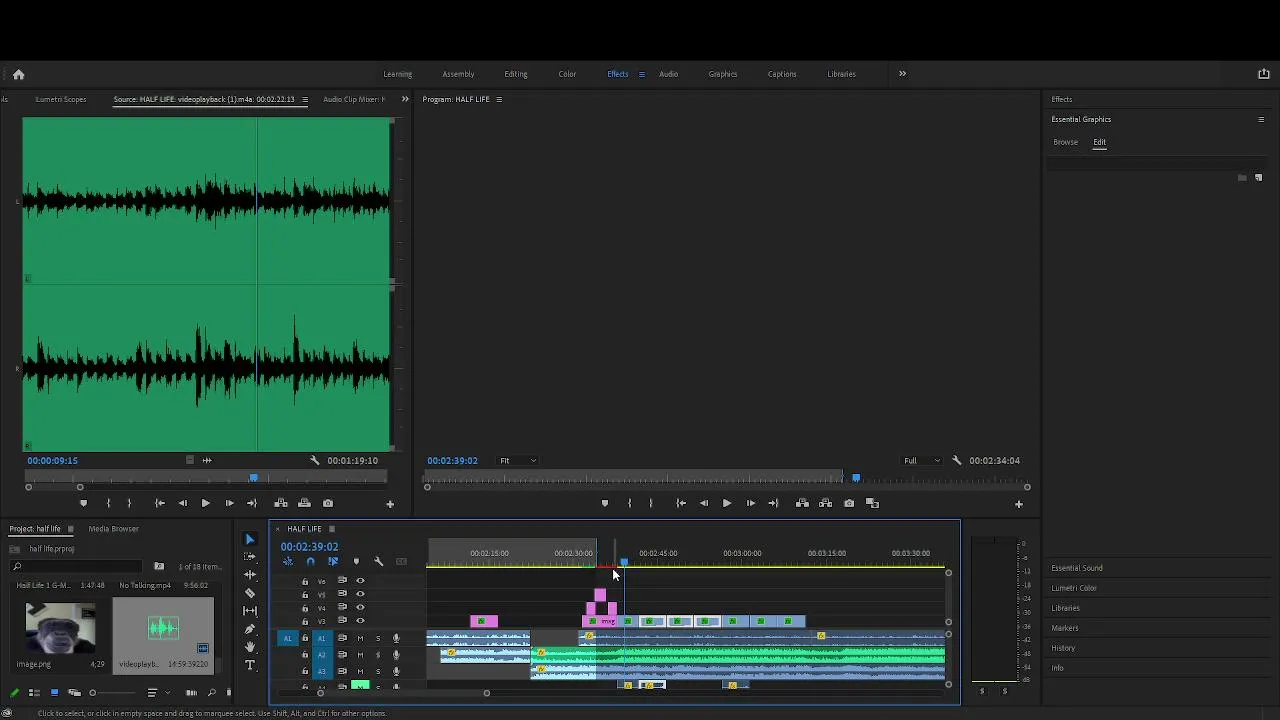Screen dimensions: 1280x720
Task: Open the Media Browser tab
Action: pyautogui.click(x=113, y=529)
